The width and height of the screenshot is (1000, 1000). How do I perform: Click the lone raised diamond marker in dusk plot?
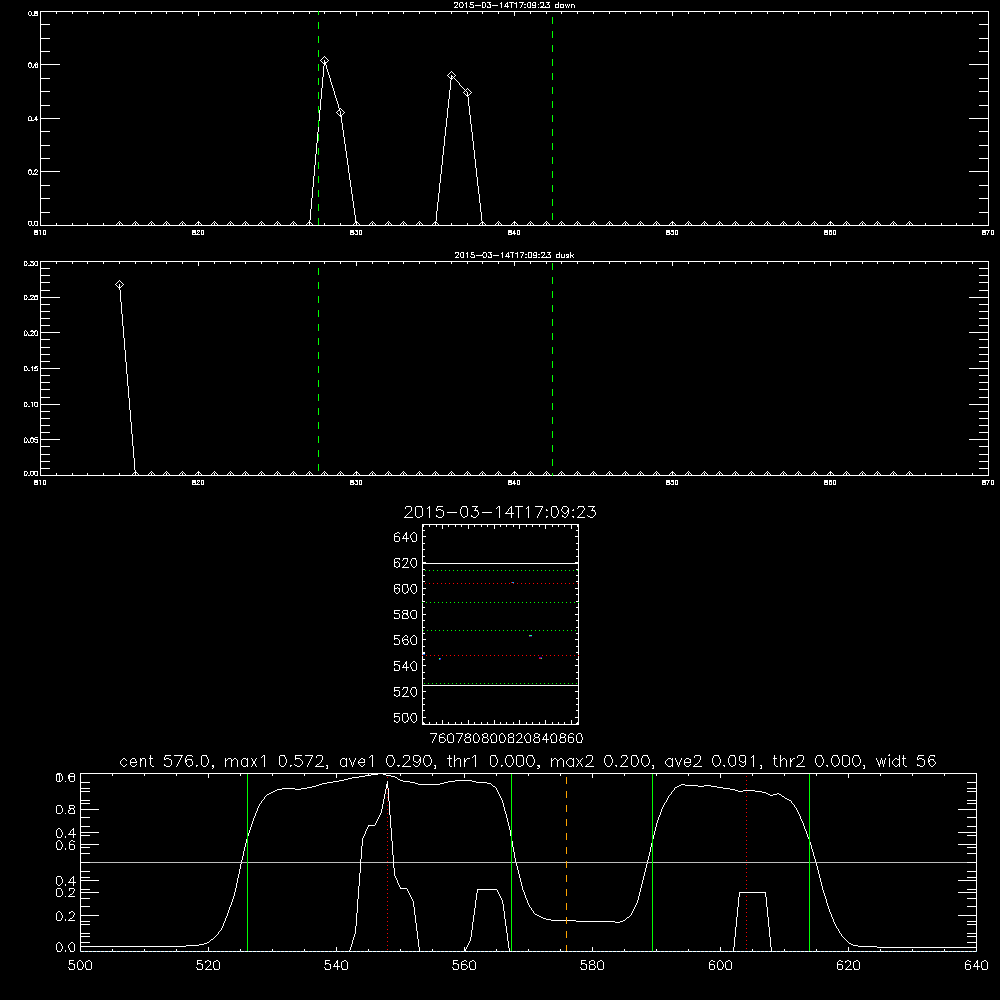pos(119,284)
